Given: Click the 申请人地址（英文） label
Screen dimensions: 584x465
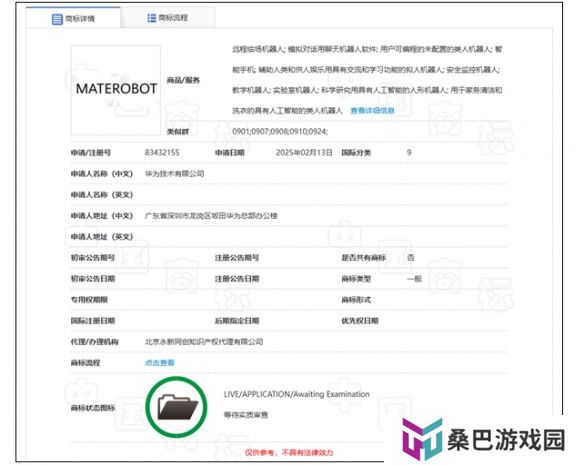Looking at the screenshot, I should coord(102,237).
